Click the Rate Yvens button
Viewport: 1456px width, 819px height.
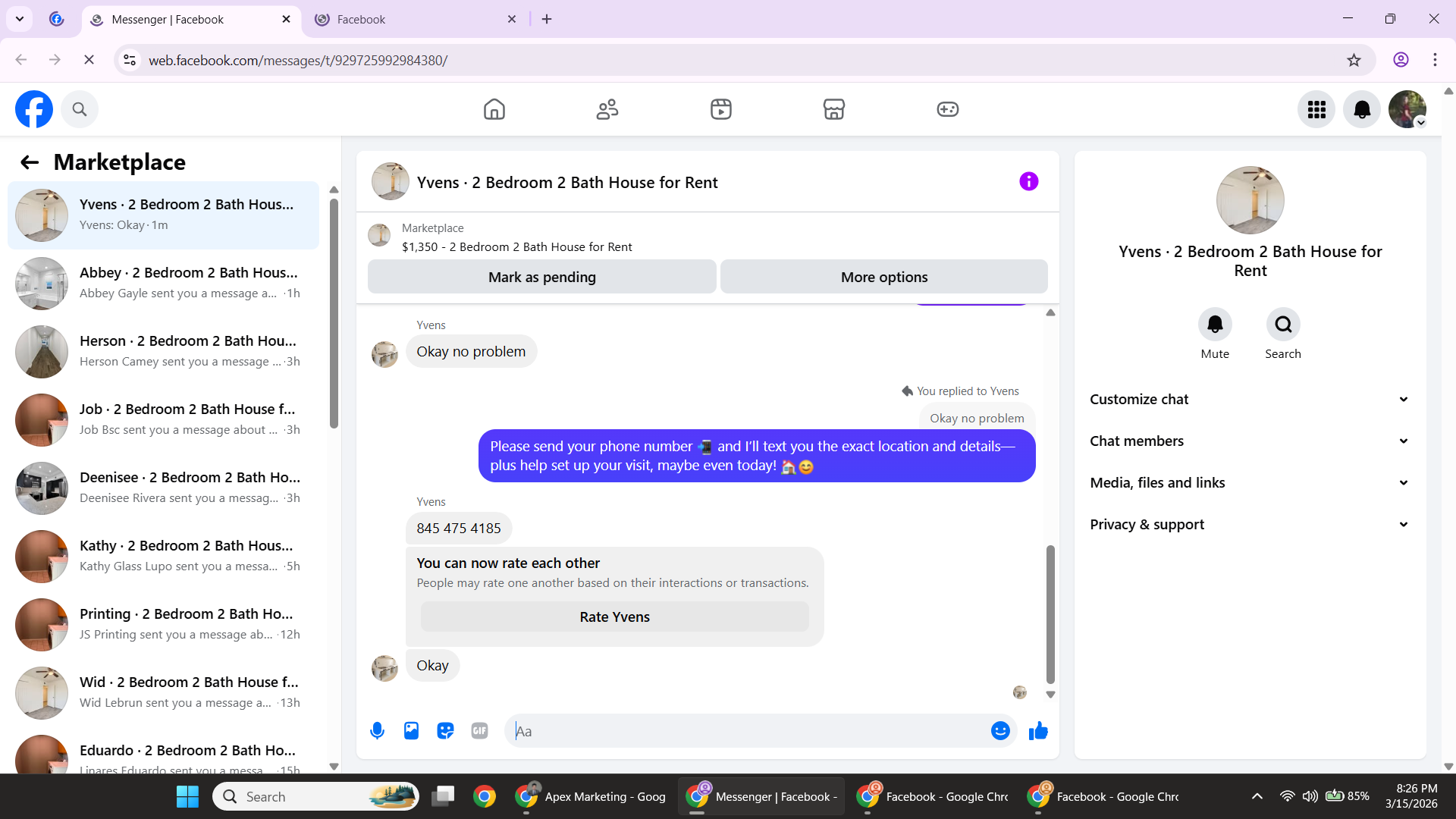pos(615,617)
